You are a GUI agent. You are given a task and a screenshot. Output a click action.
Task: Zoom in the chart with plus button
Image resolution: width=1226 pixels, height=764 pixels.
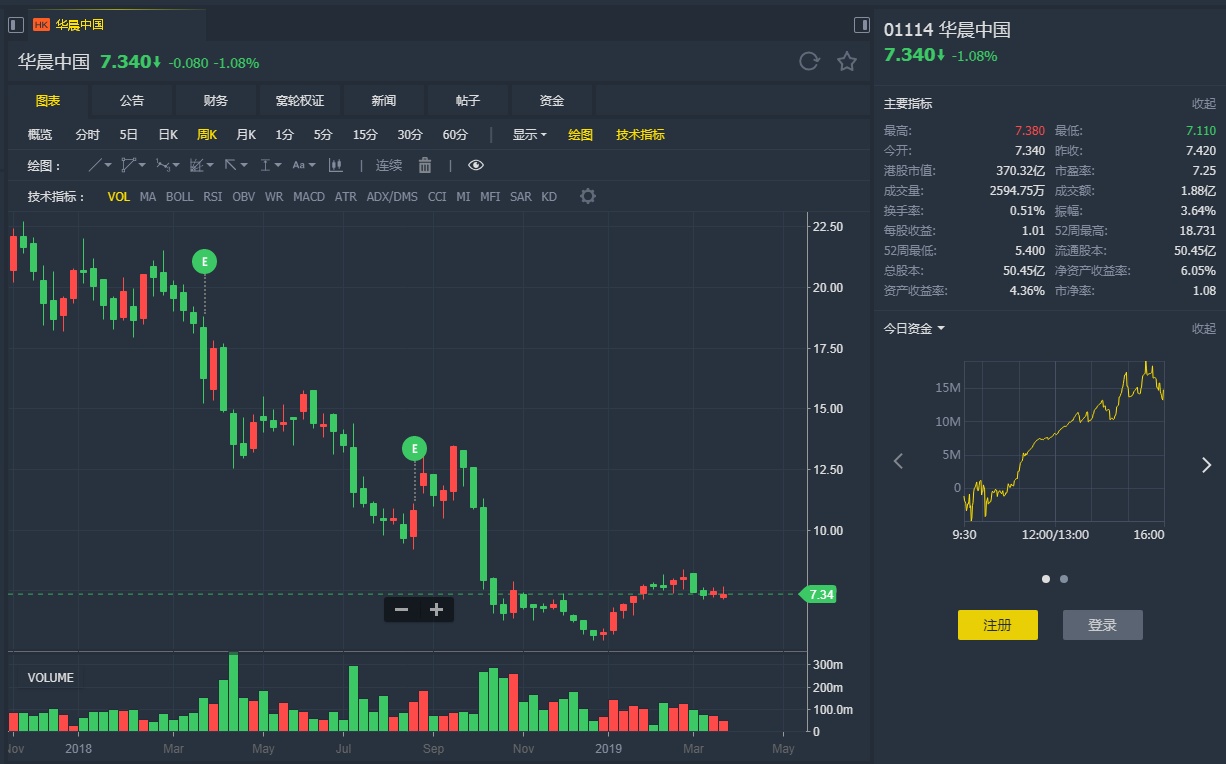pyautogui.click(x=436, y=609)
